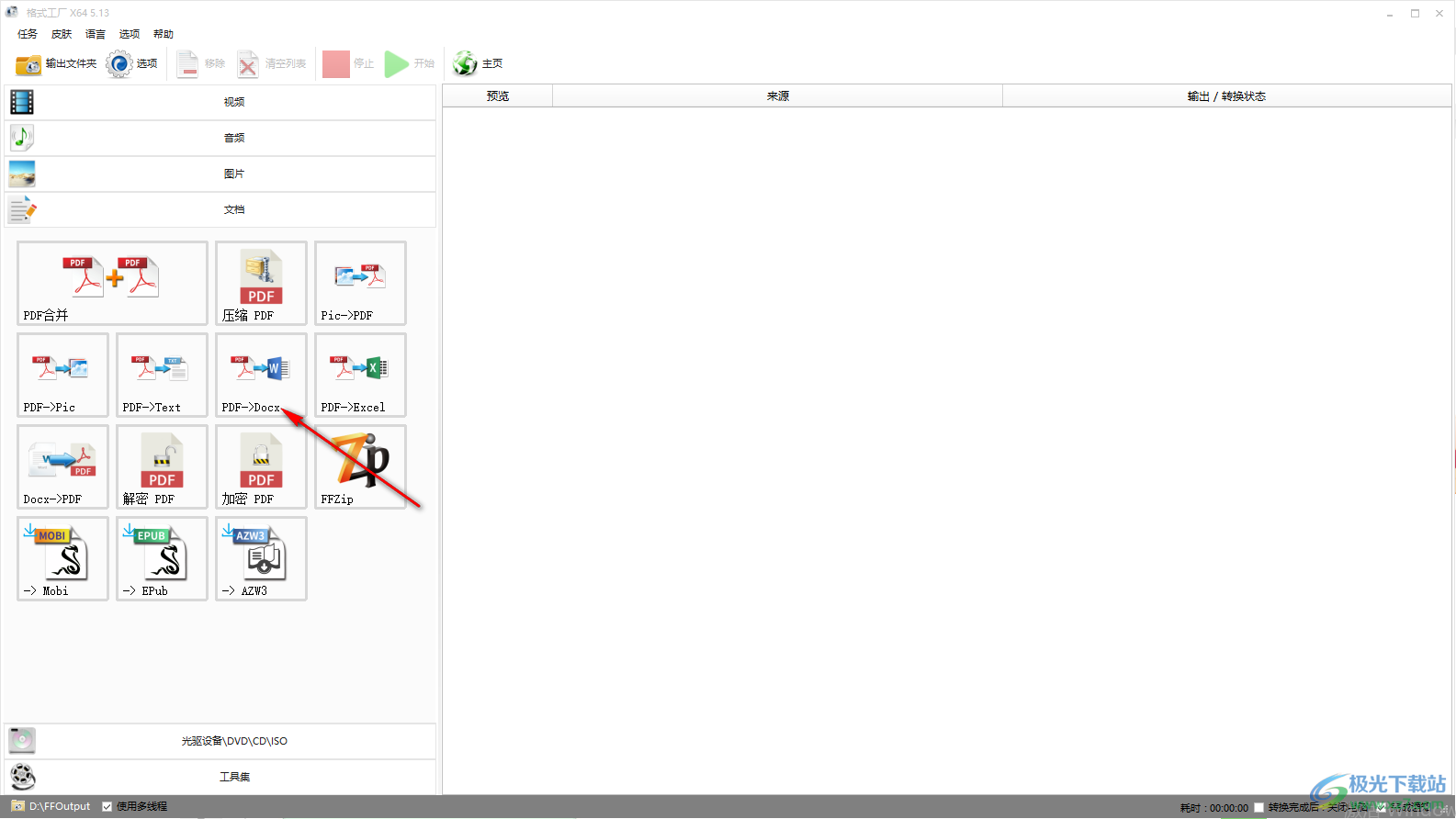Screen dimensions: 1456x819
Task: Click the 移除 toolbar button
Action: click(201, 63)
